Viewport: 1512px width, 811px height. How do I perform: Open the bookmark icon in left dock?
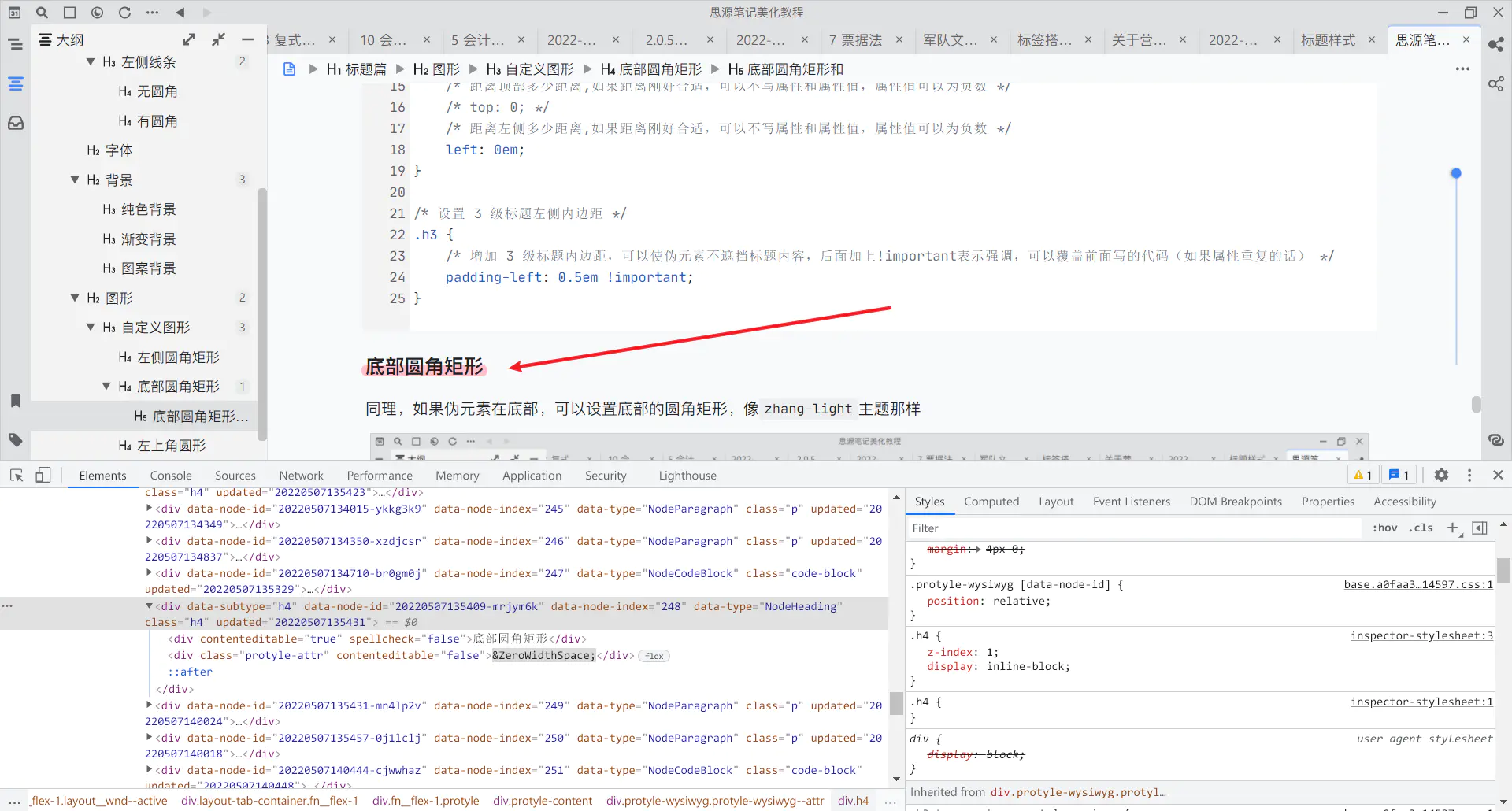tap(16, 401)
